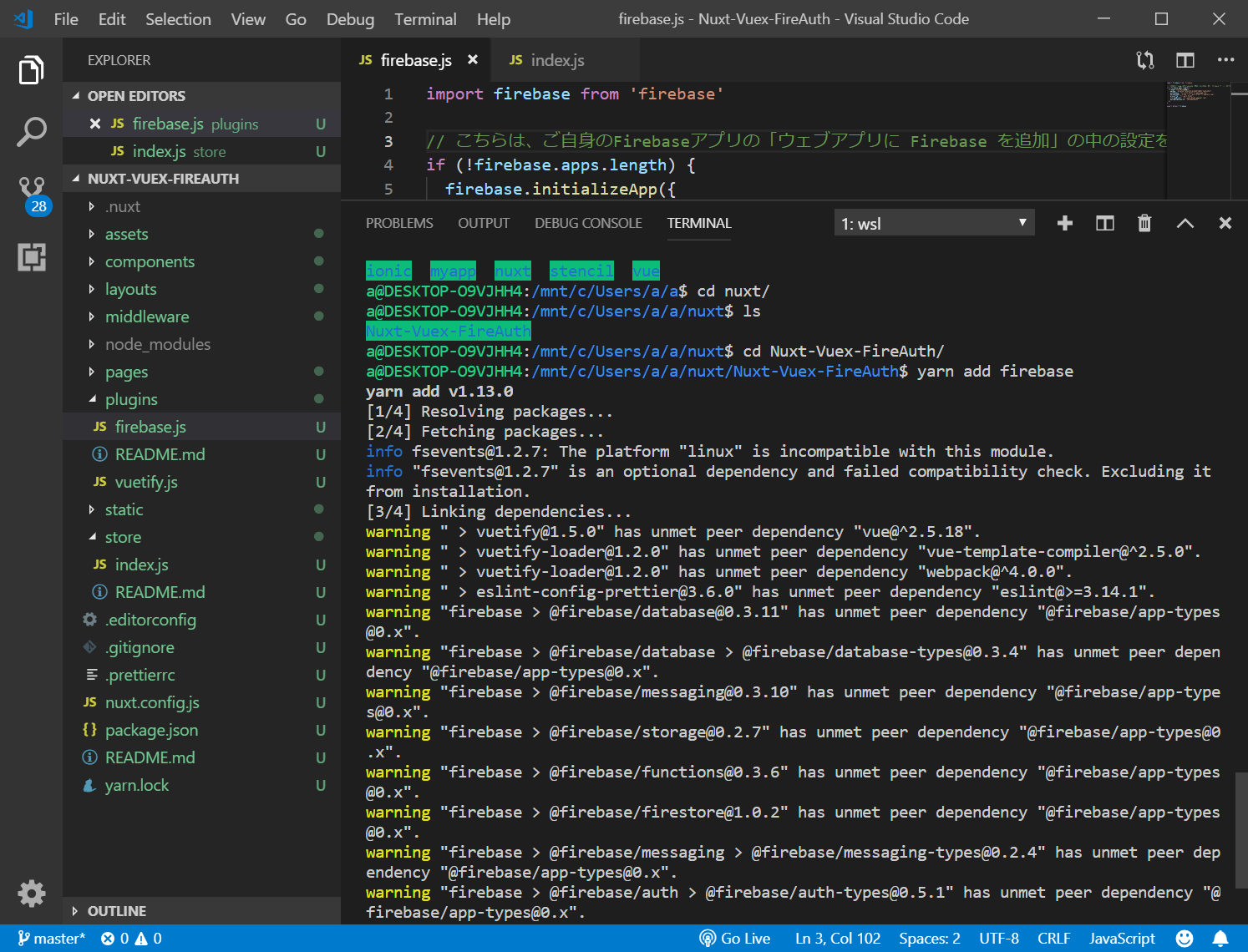1248x952 pixels.
Task: Switch to the index.js editor tab
Action: 566,60
